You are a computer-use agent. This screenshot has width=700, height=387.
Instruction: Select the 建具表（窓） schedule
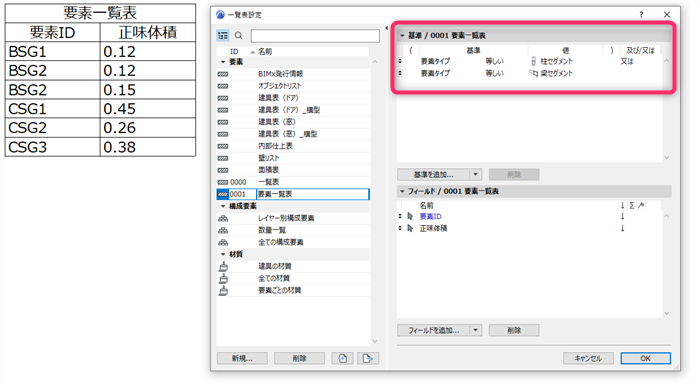click(293, 122)
